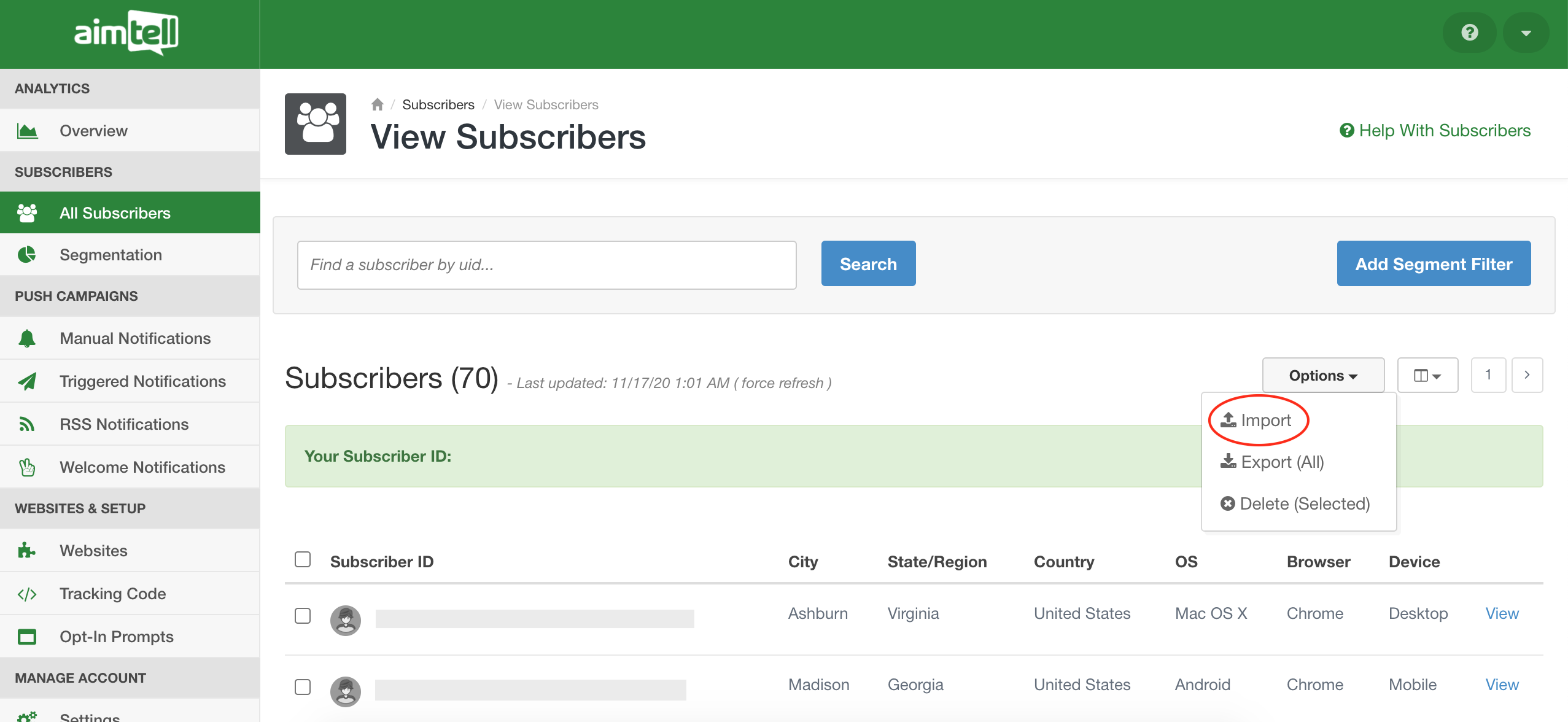
Task: Click the Segmentation pie chart icon
Action: [x=27, y=255]
